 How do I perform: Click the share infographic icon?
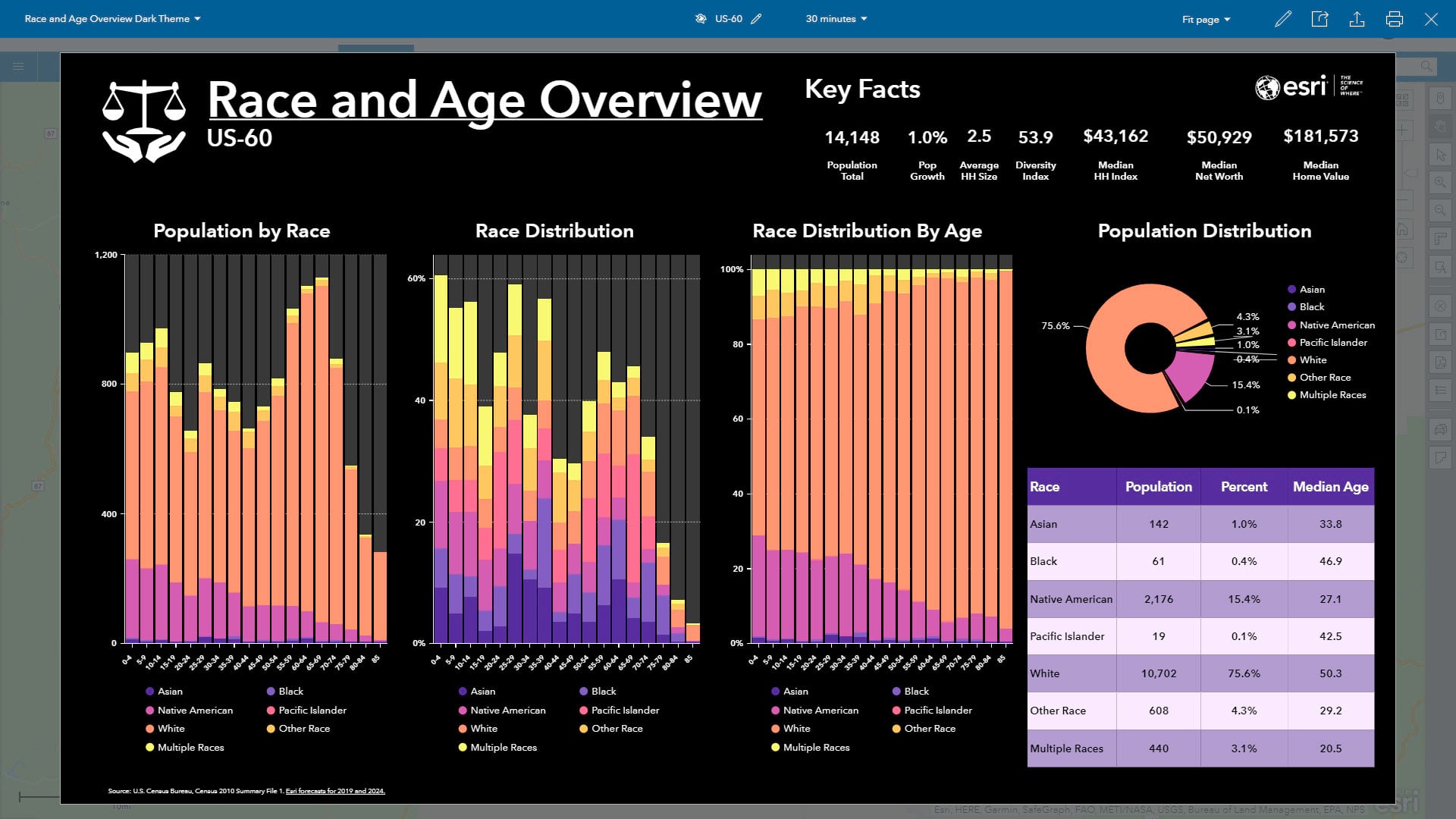click(1319, 19)
